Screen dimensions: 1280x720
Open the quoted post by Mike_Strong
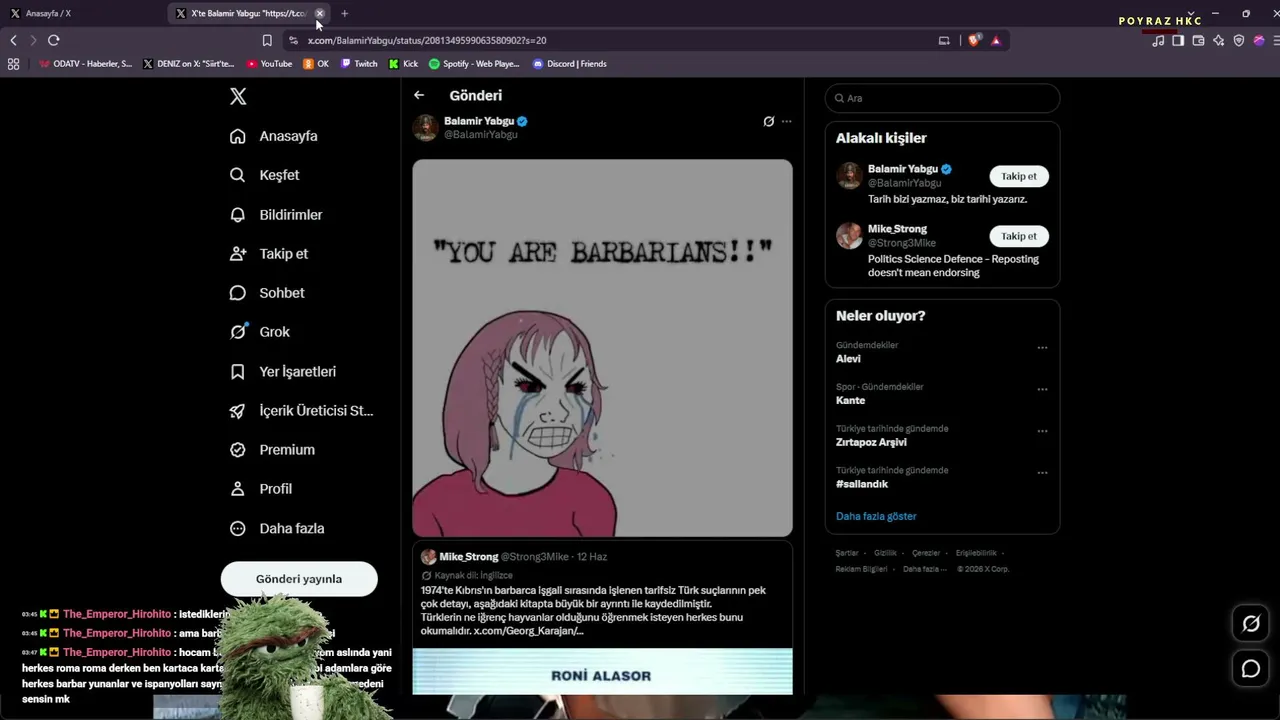pos(602,617)
